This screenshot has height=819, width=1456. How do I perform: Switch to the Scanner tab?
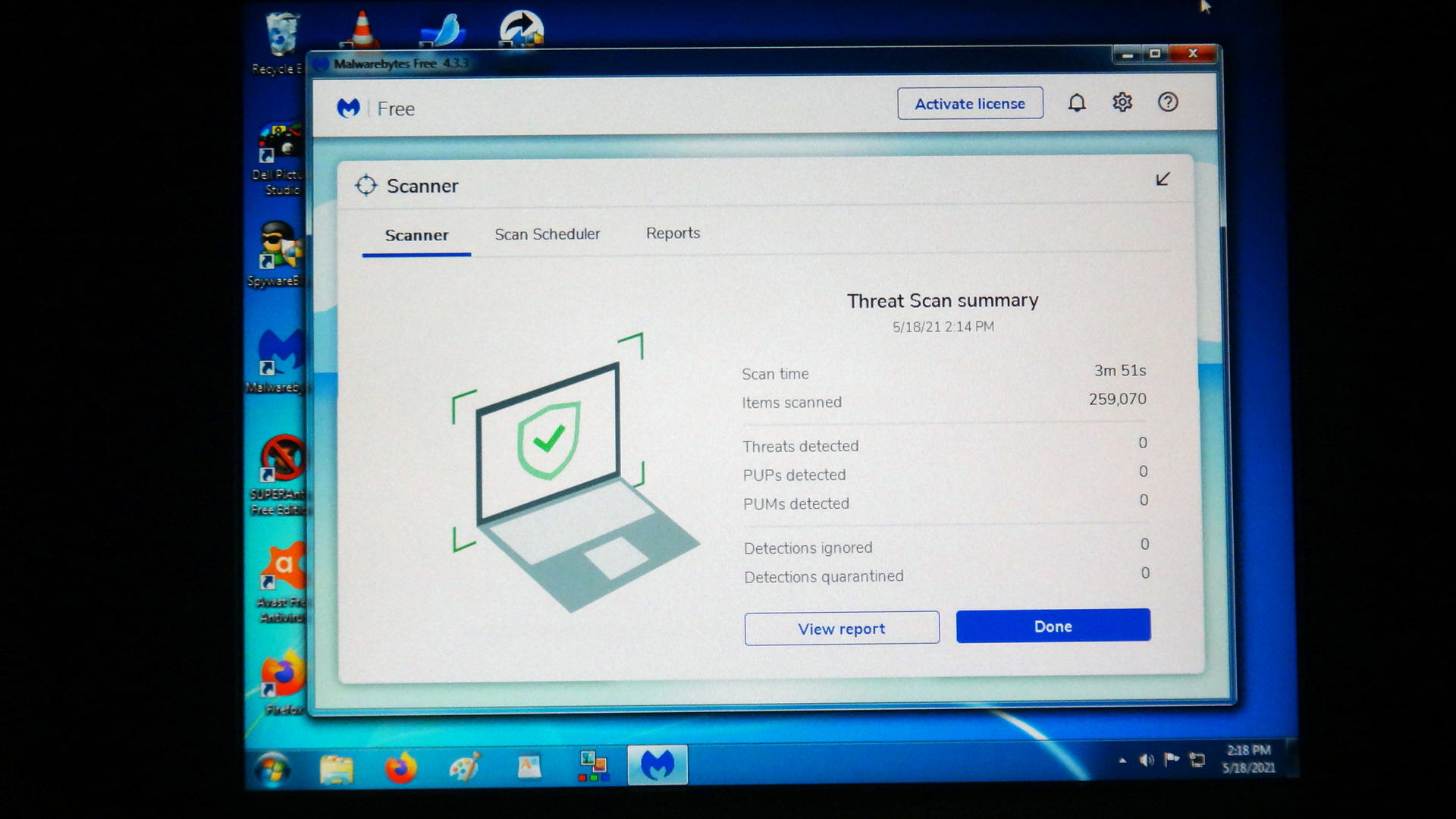(x=416, y=235)
